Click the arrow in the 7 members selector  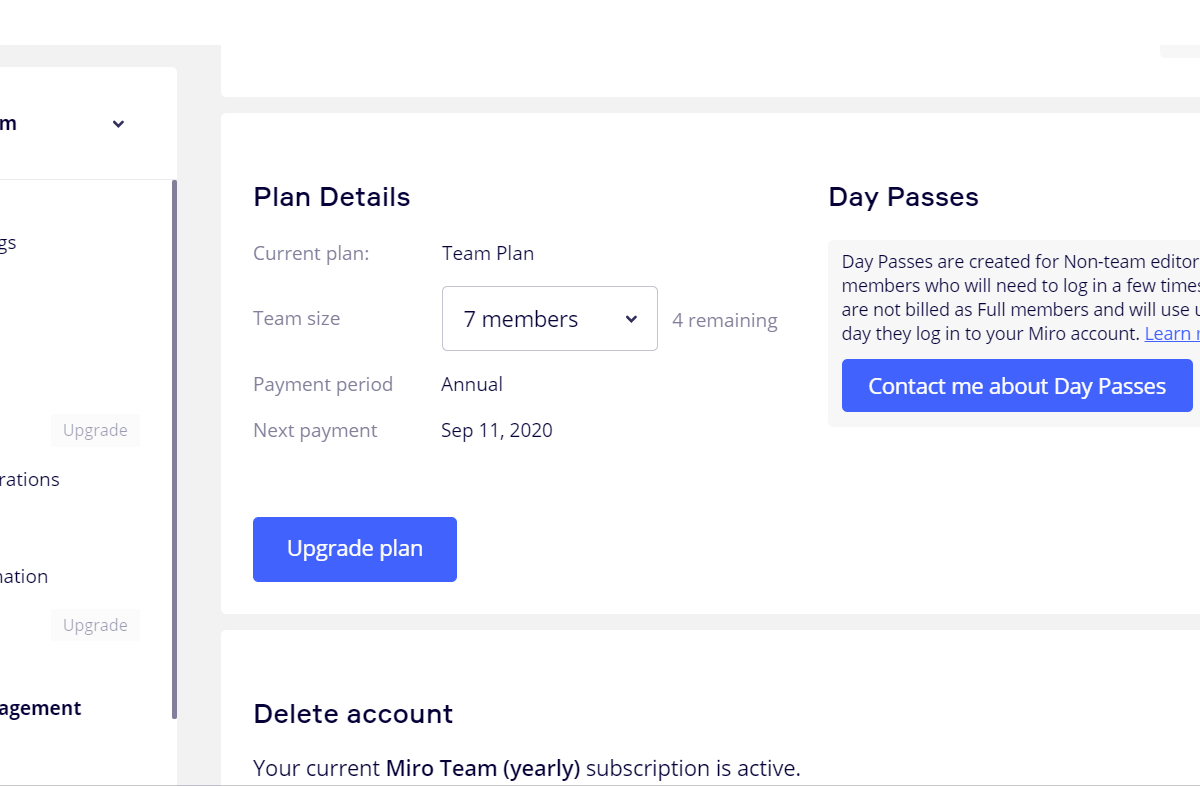(631, 319)
